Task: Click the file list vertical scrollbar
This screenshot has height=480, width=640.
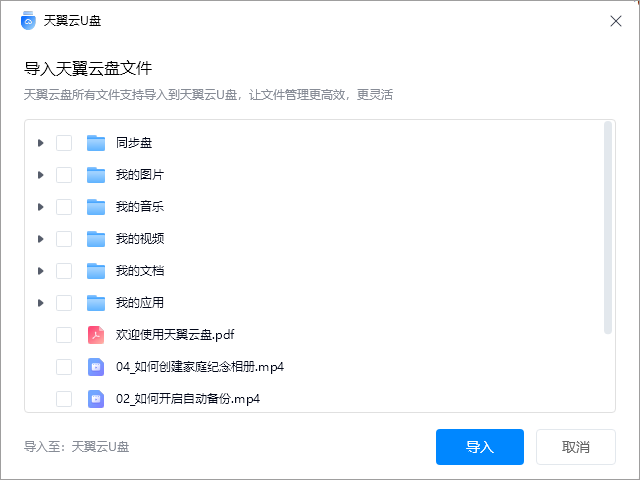Action: [608, 227]
